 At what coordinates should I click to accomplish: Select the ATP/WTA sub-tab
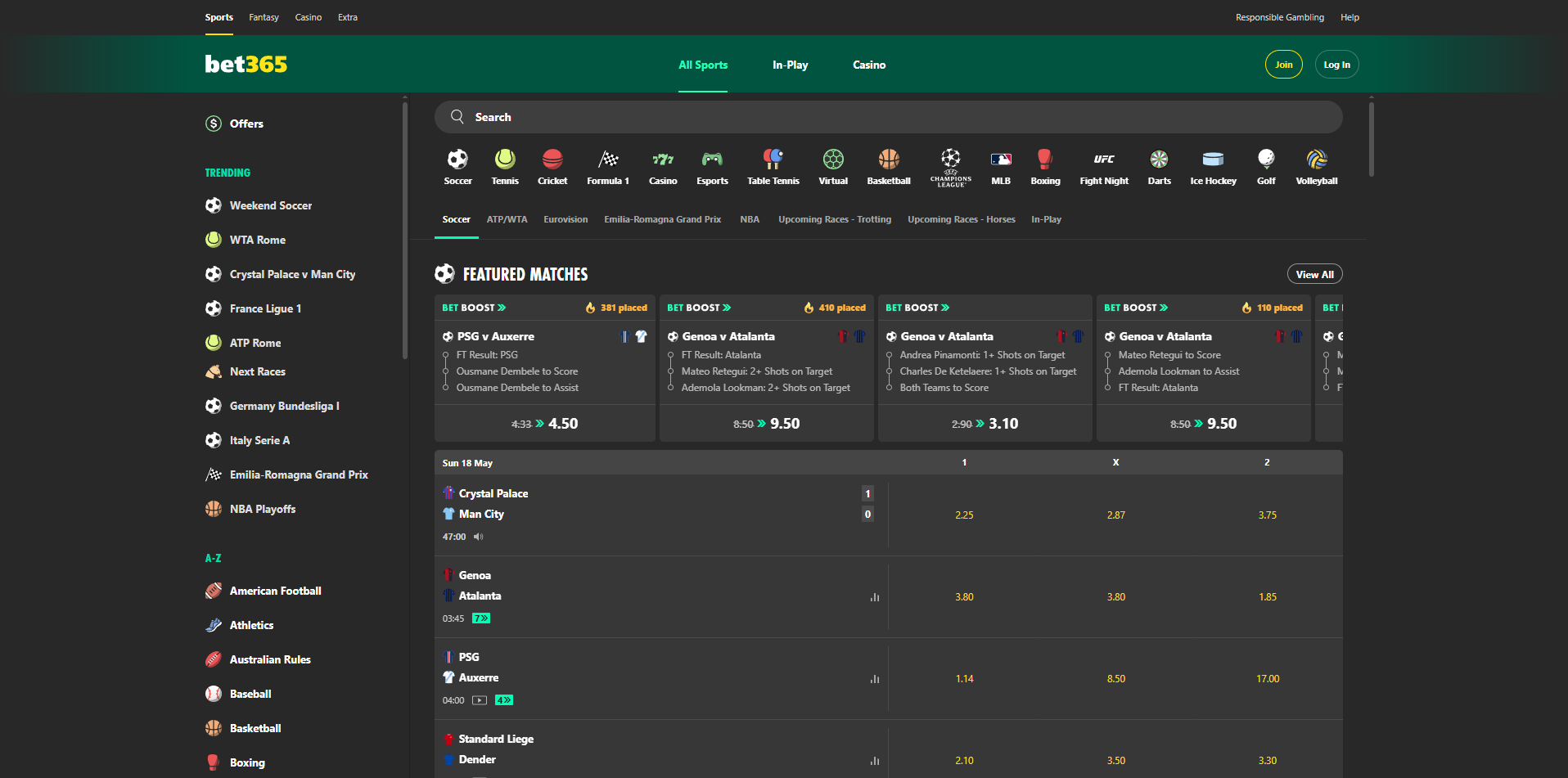[x=507, y=219]
